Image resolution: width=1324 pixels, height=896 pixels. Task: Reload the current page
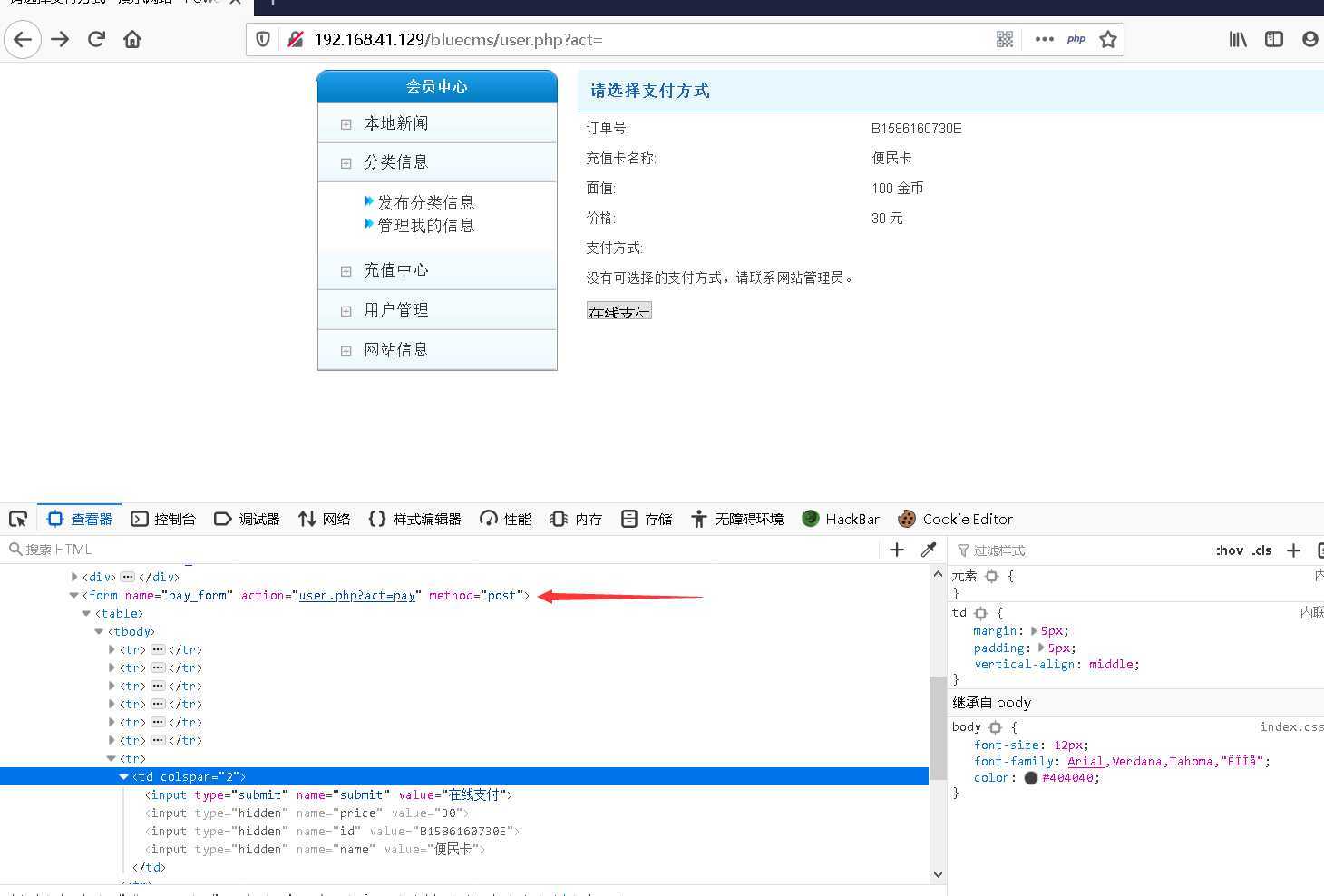click(x=96, y=39)
